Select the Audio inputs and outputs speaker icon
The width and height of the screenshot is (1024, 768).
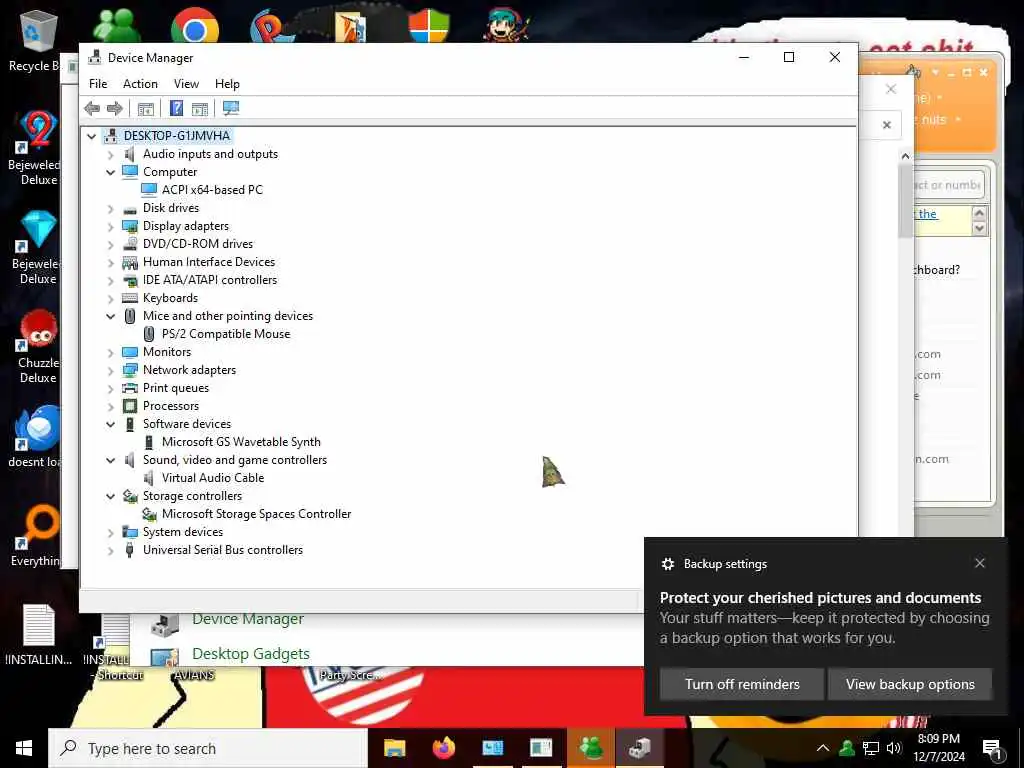tap(130, 154)
